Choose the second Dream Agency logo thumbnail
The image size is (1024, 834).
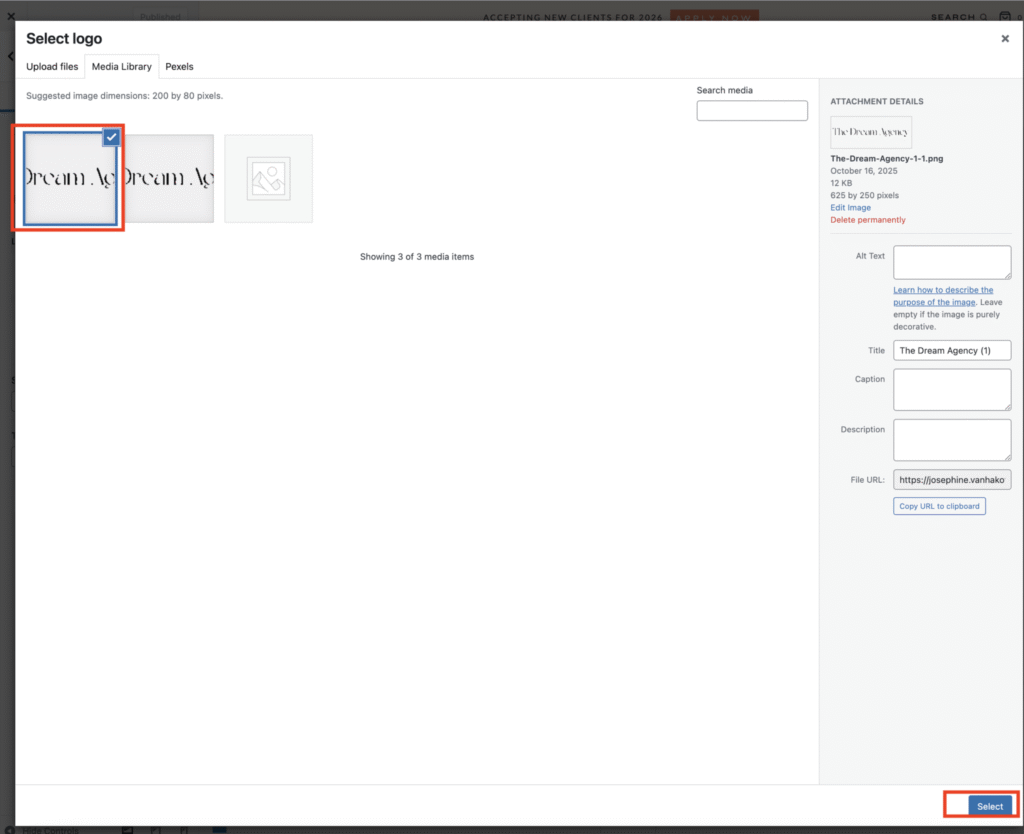[168, 178]
